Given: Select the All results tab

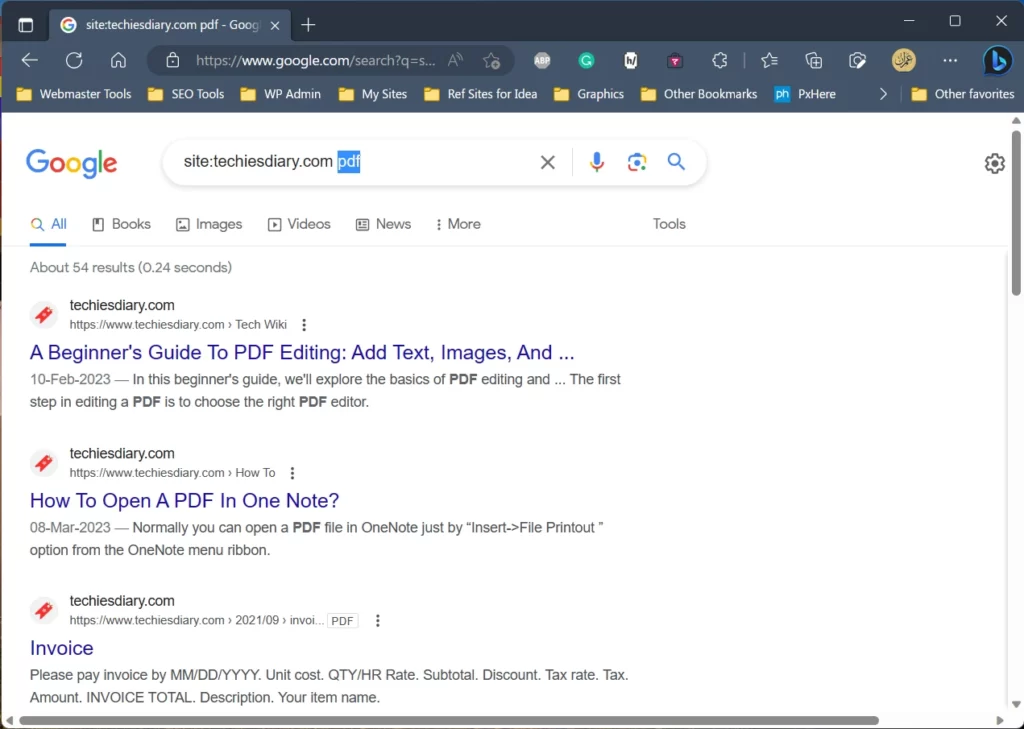Looking at the screenshot, I should click(48, 224).
